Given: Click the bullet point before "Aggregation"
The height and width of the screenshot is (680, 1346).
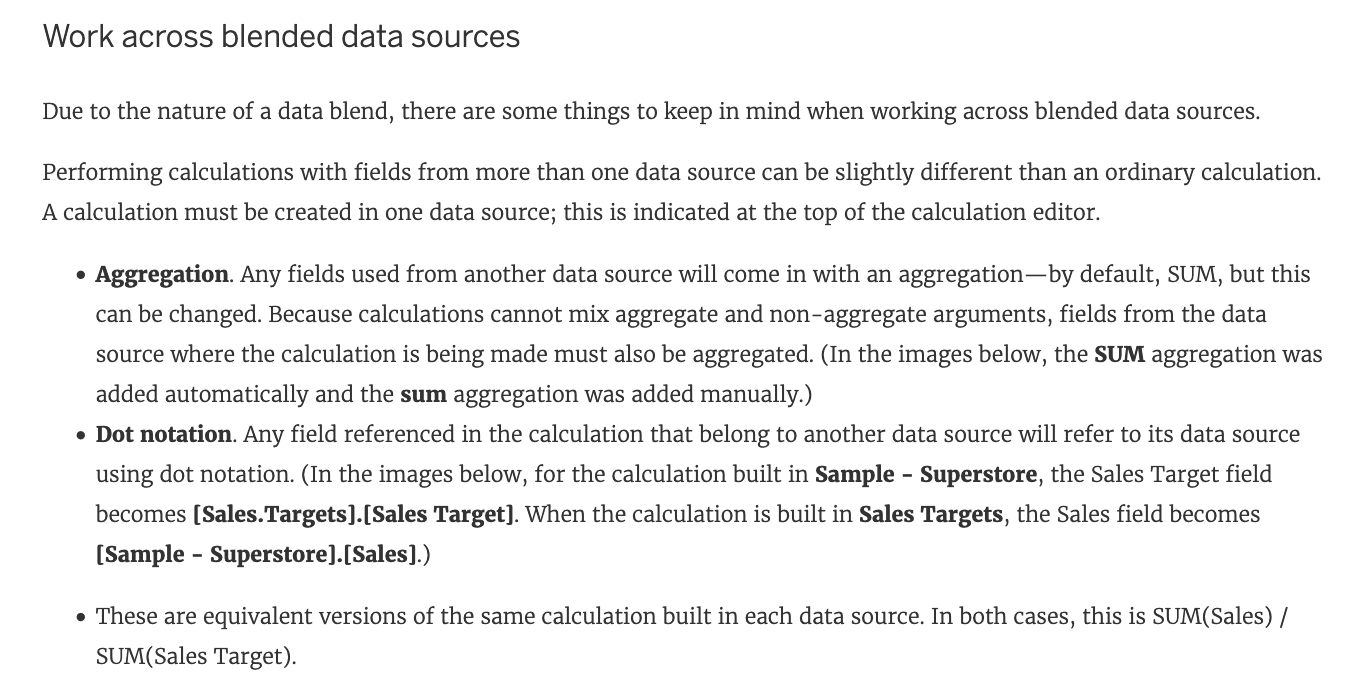Looking at the screenshot, I should [81, 276].
